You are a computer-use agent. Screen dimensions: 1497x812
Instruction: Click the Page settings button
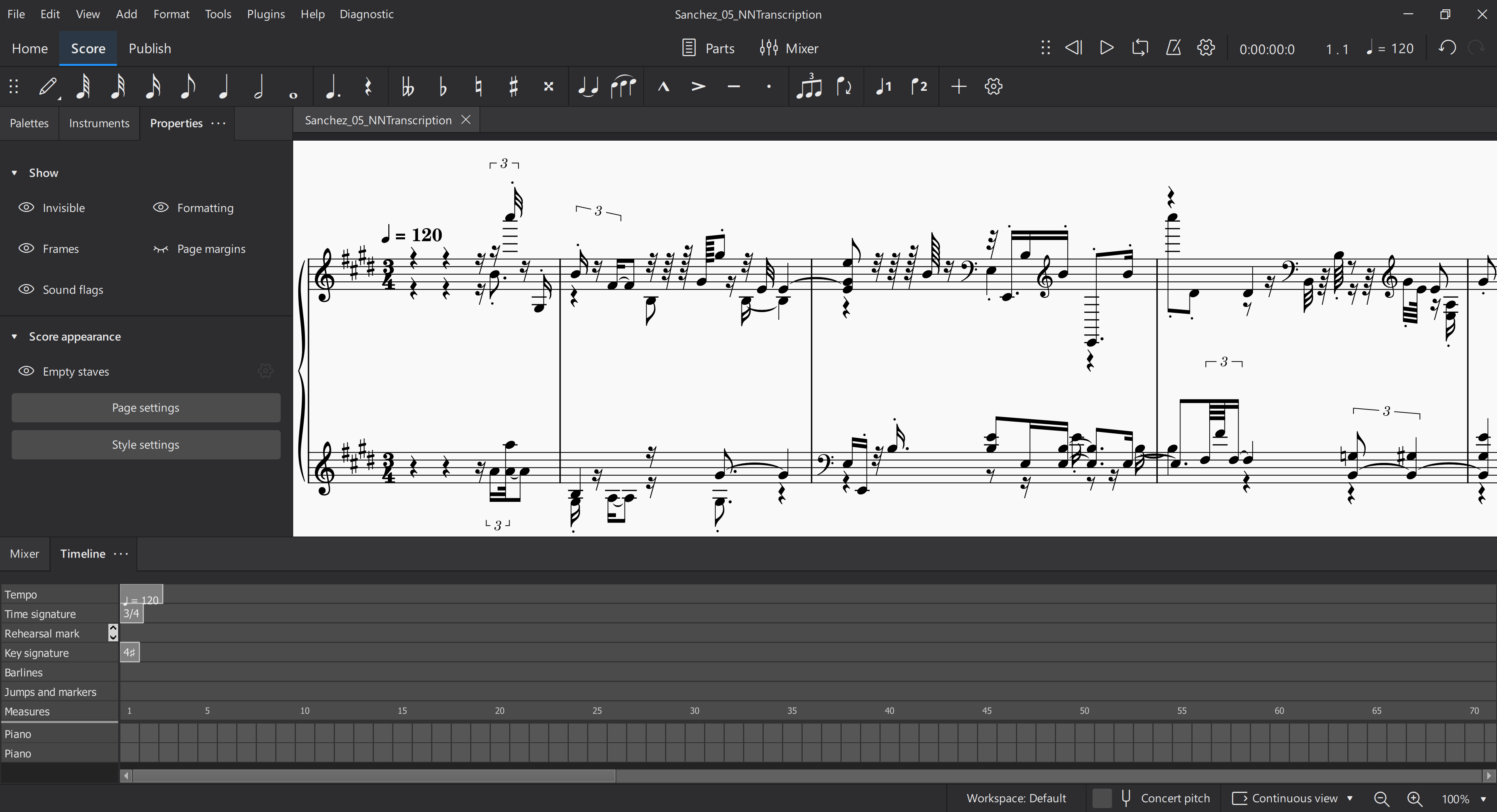point(146,408)
